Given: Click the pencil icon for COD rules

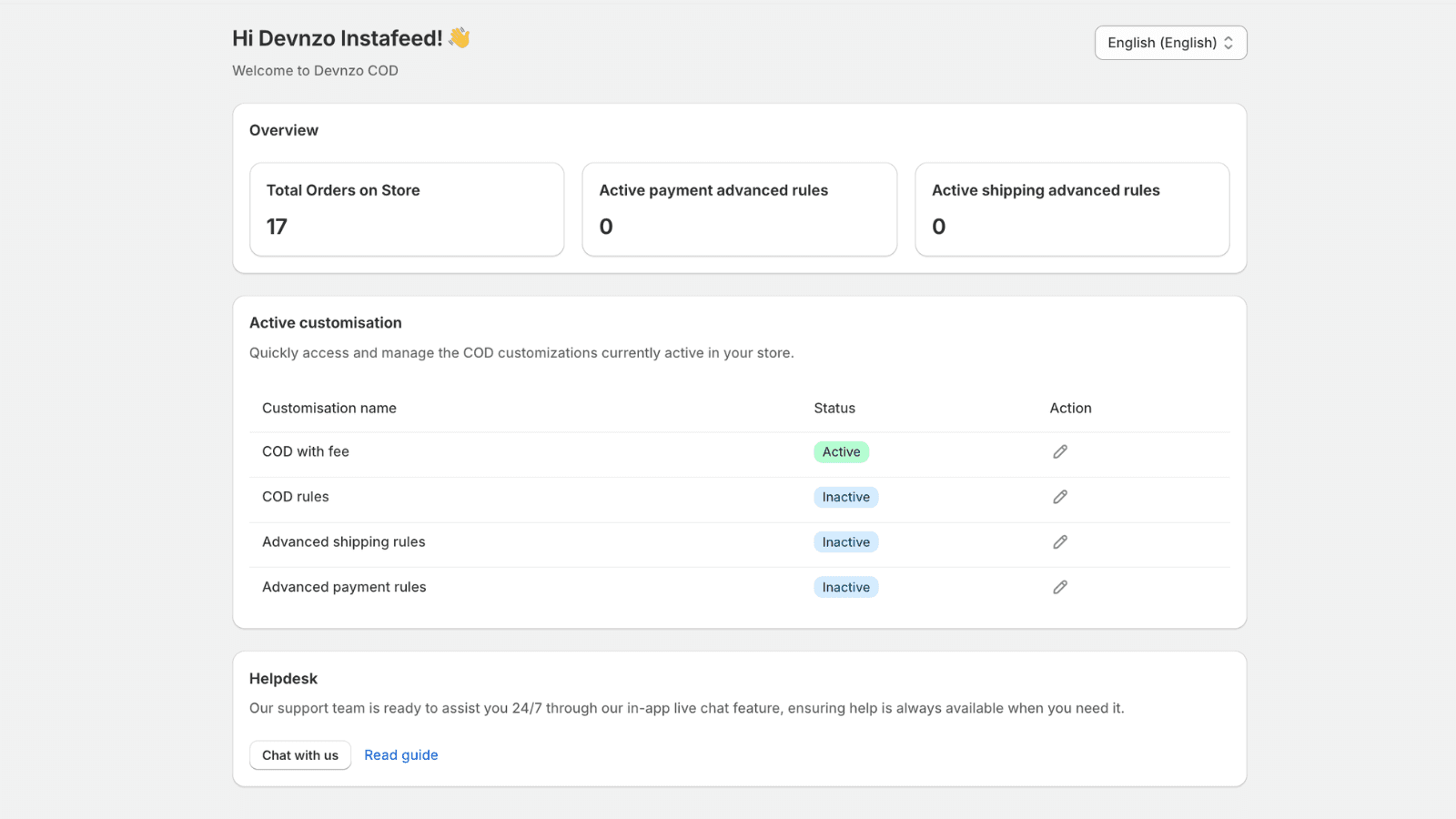Looking at the screenshot, I should (x=1060, y=497).
